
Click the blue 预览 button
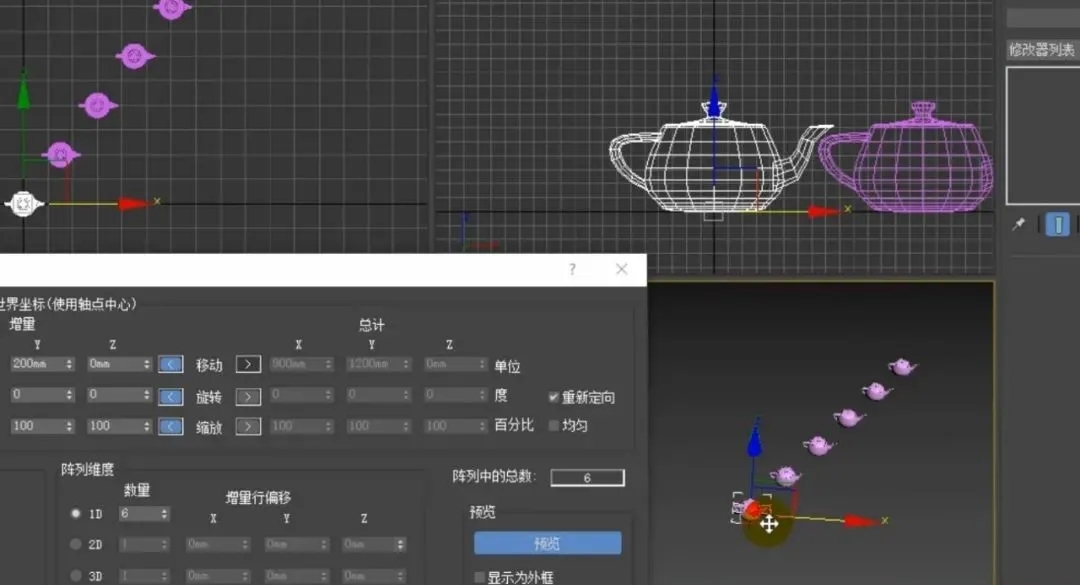pos(548,543)
